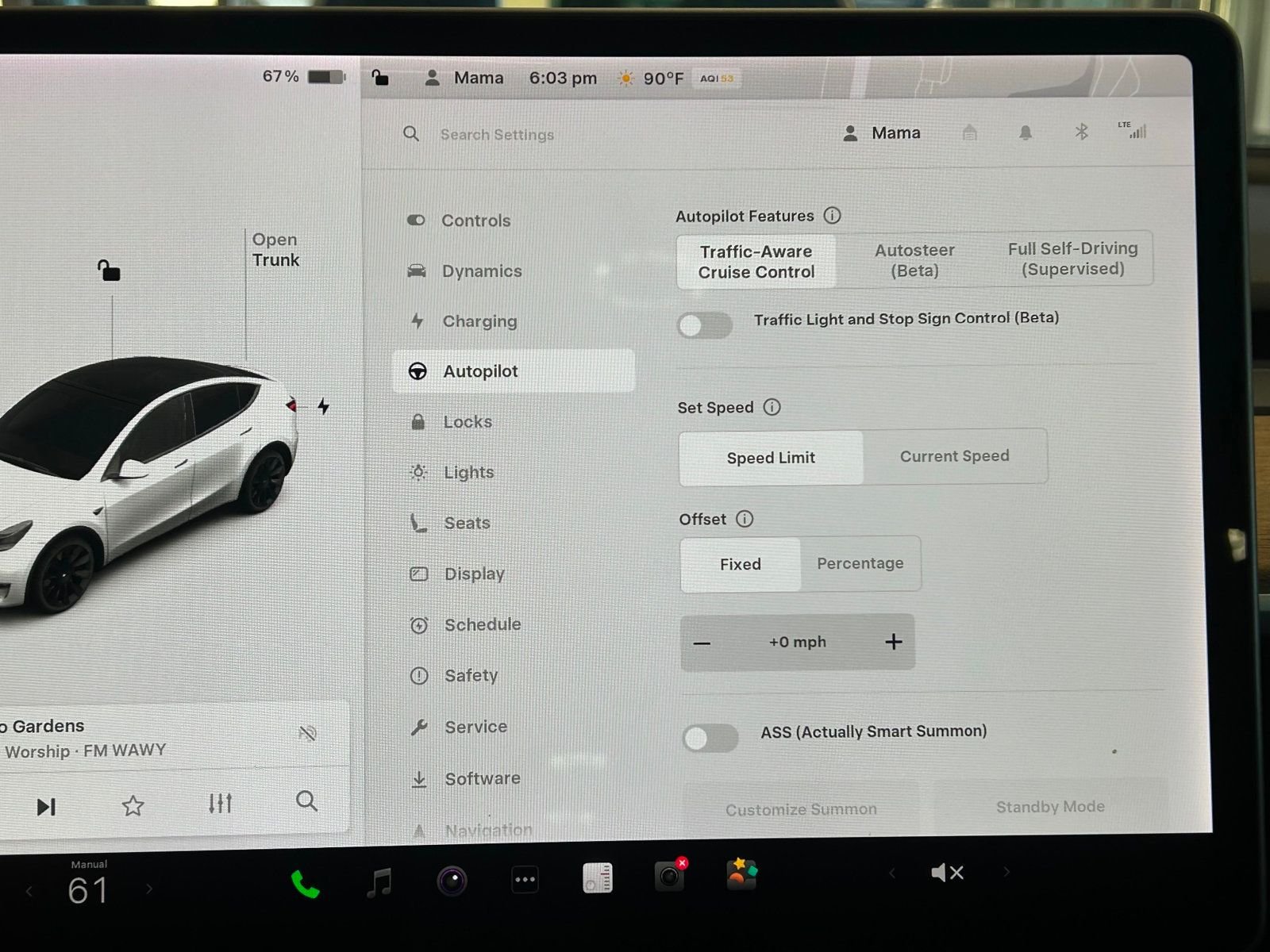Open the phone app in the dock
Image resolution: width=1270 pixels, height=952 pixels.
click(x=305, y=883)
